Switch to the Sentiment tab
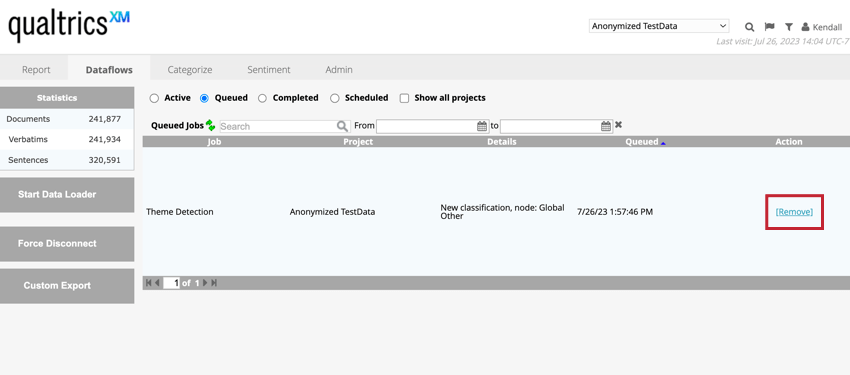Viewport: 850px width, 375px height. 269,69
